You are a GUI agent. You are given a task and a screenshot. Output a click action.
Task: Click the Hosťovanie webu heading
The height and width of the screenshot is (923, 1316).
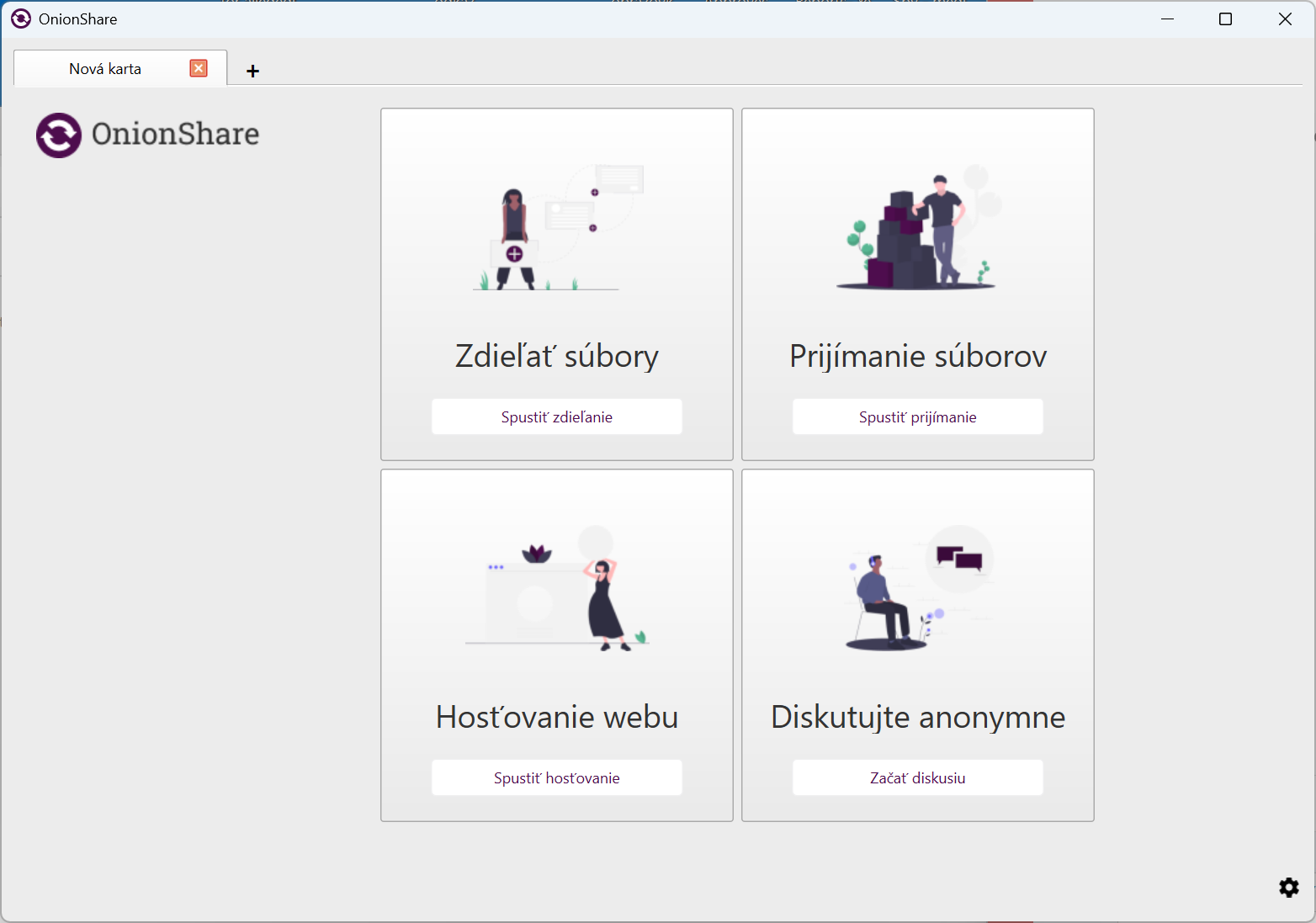[557, 717]
